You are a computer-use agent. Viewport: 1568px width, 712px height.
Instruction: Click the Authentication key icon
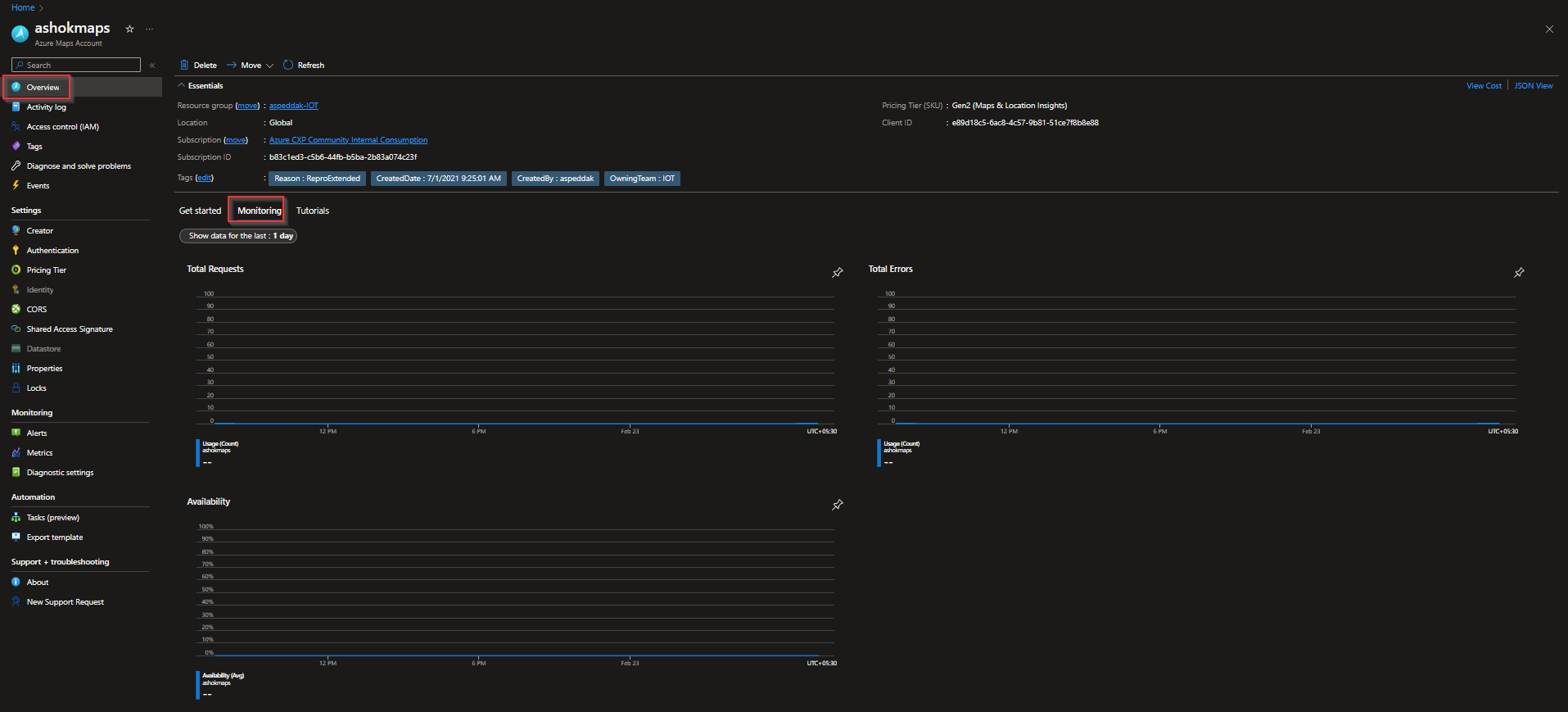[16, 250]
